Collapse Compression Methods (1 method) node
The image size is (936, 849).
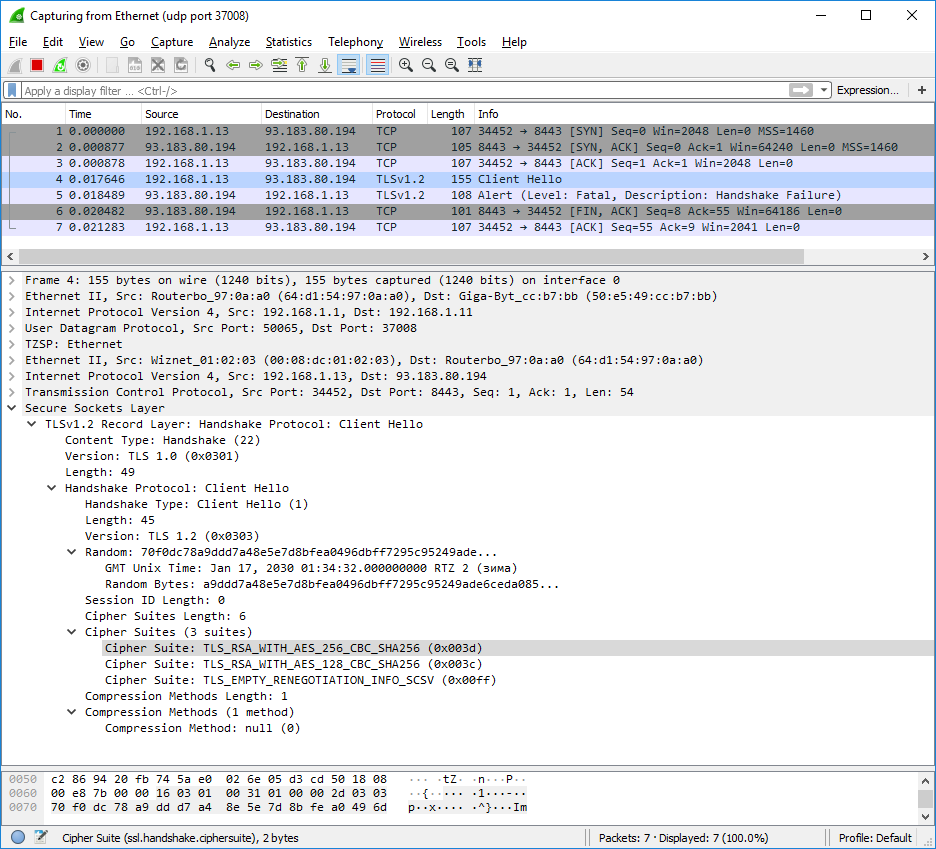coord(72,712)
